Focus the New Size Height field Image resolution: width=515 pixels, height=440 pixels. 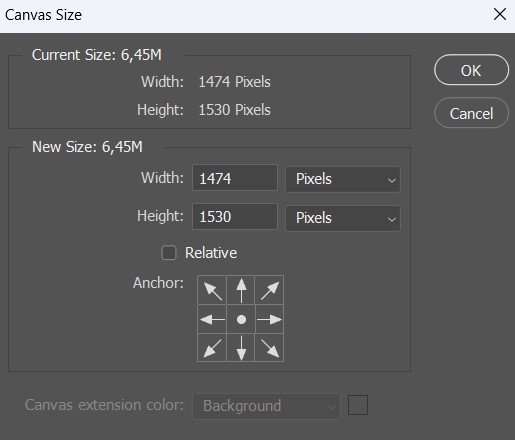[235, 217]
